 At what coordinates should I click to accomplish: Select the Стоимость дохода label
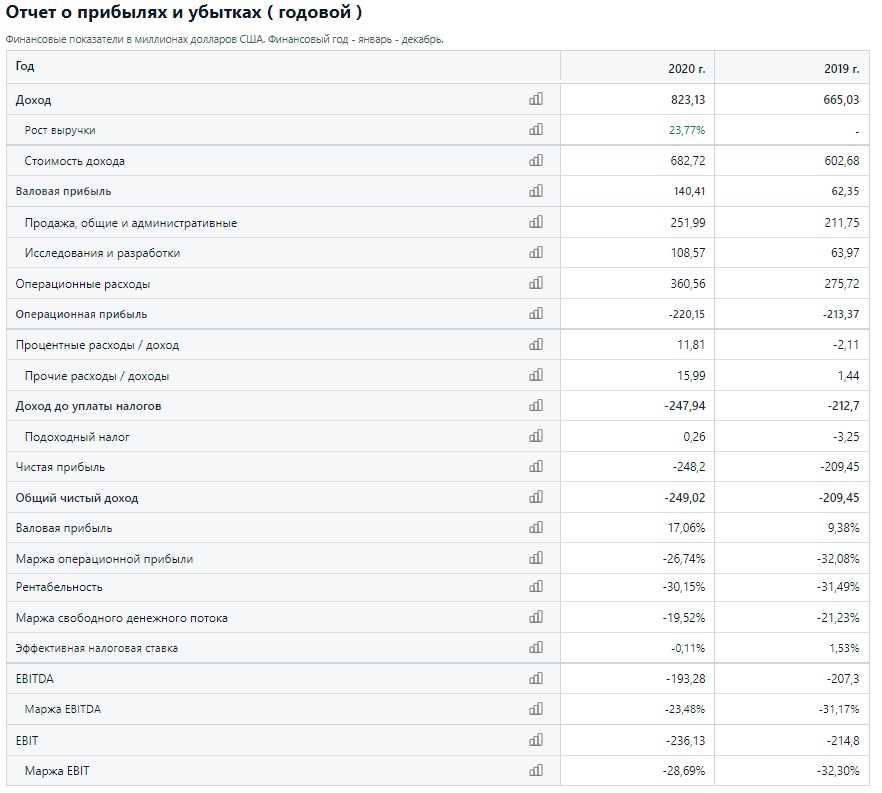point(74,161)
